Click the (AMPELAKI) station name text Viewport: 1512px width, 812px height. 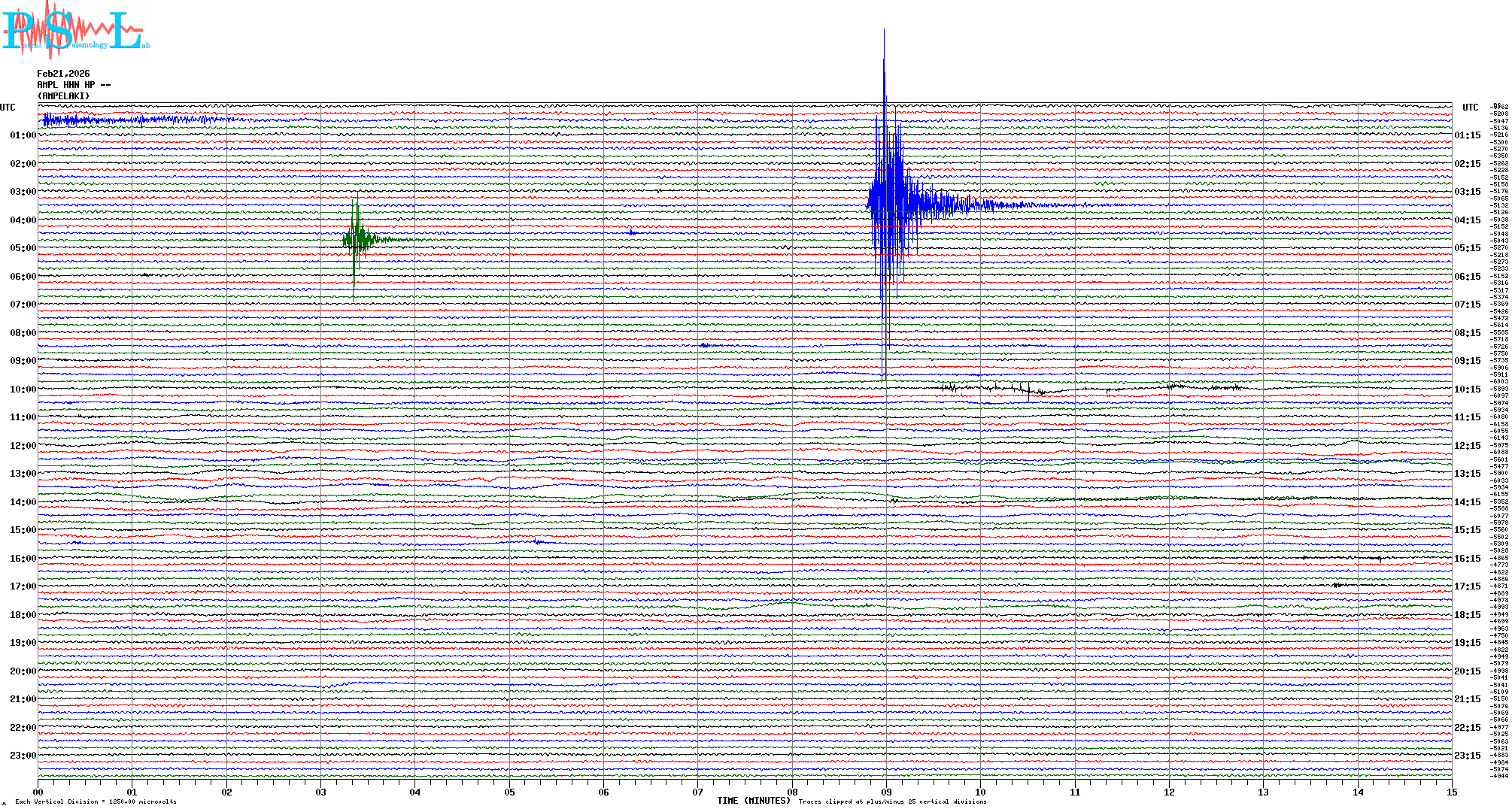click(63, 96)
